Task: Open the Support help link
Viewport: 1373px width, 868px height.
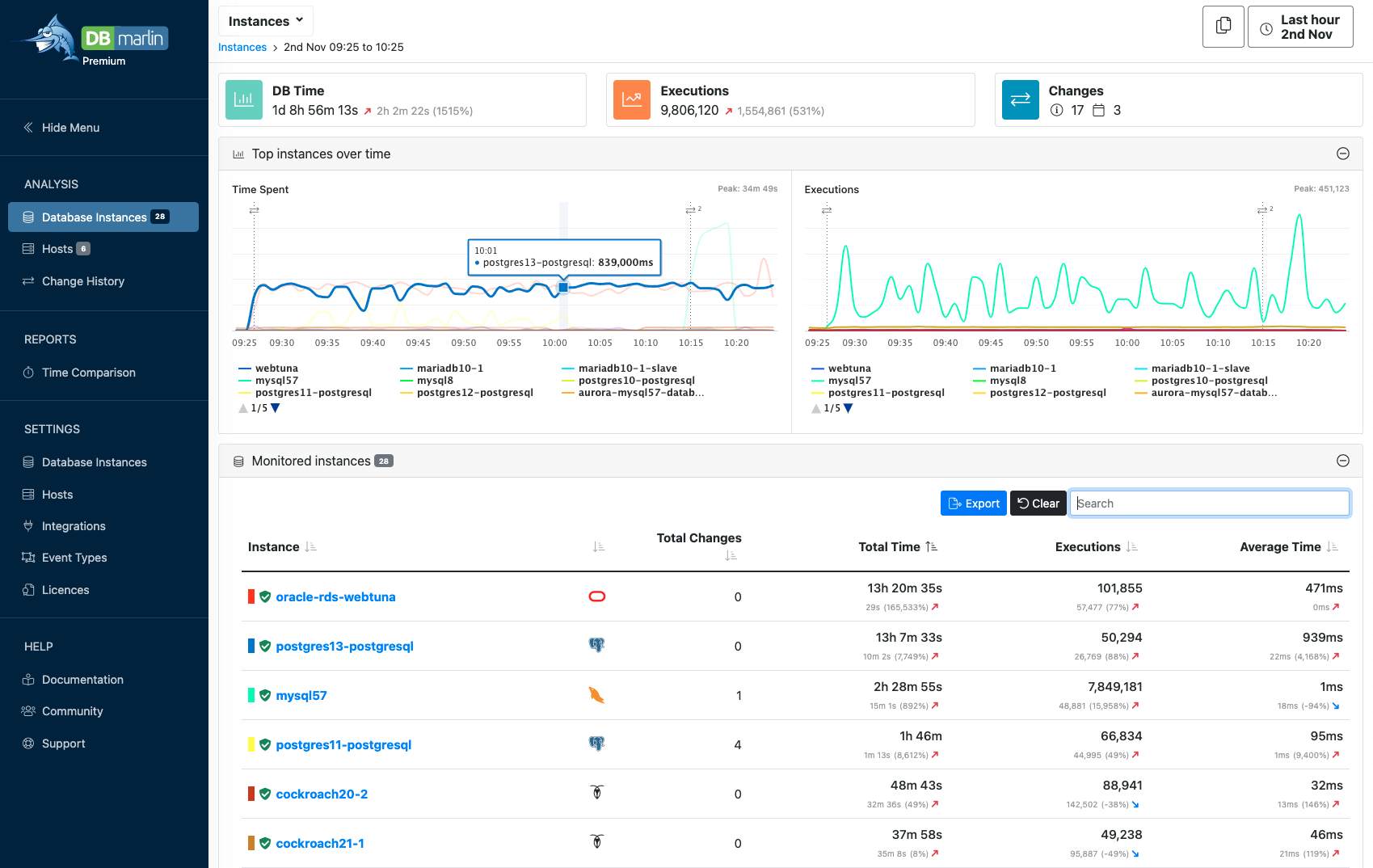Action: (x=53, y=744)
